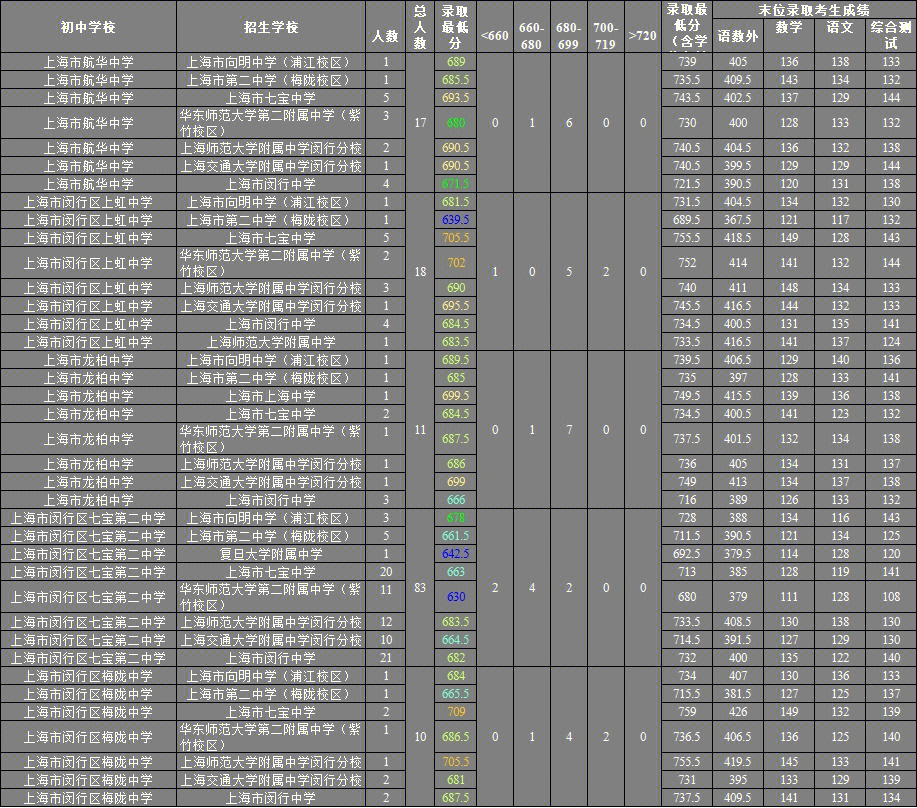Click 人数 value 21 for 上海市闵行中学
The image size is (917, 808).
point(385,658)
